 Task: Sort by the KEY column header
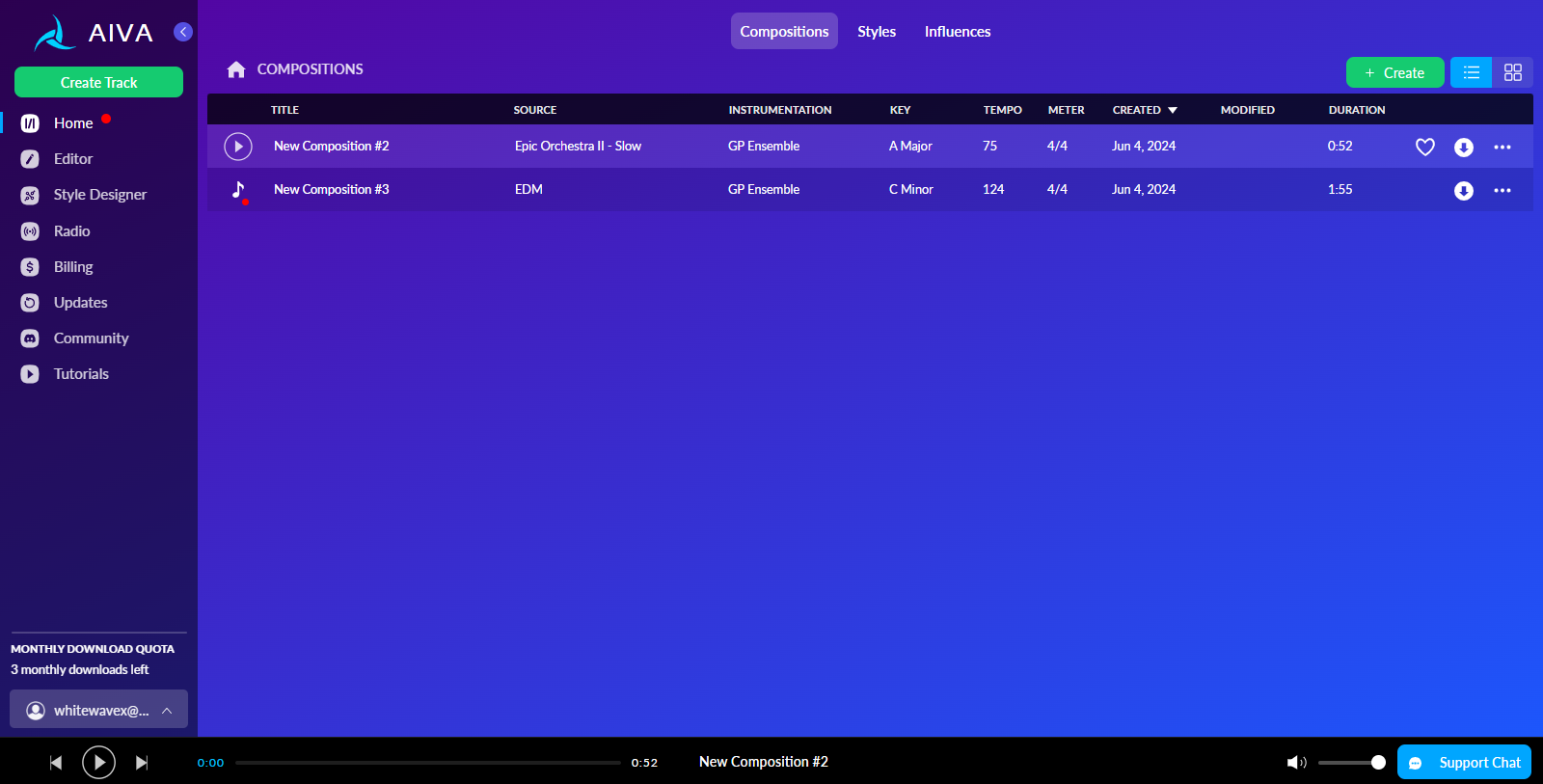(x=900, y=110)
